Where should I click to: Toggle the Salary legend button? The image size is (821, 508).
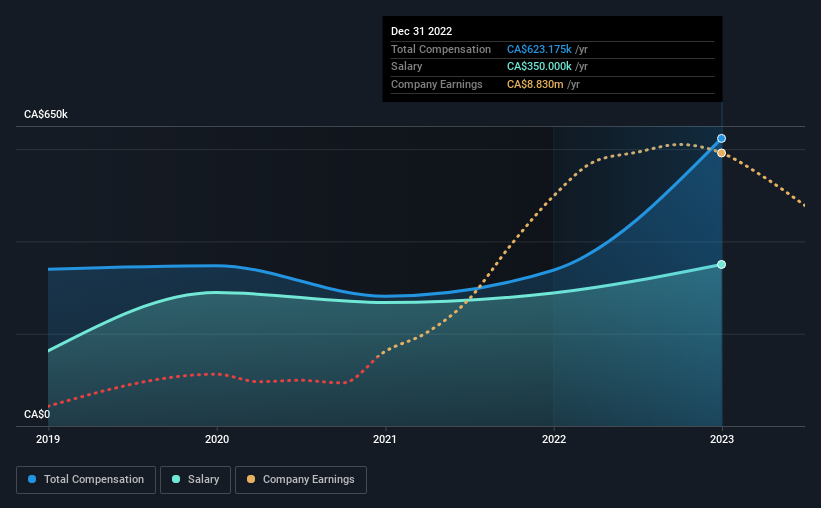click(195, 480)
